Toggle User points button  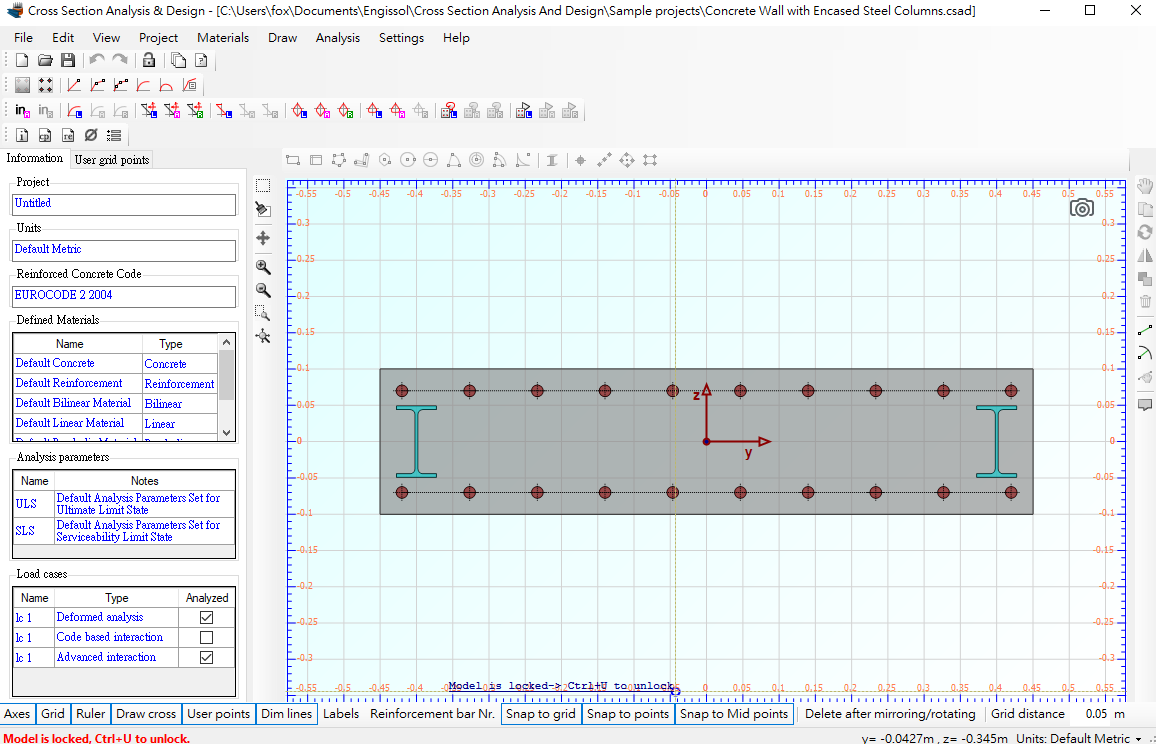click(x=218, y=714)
